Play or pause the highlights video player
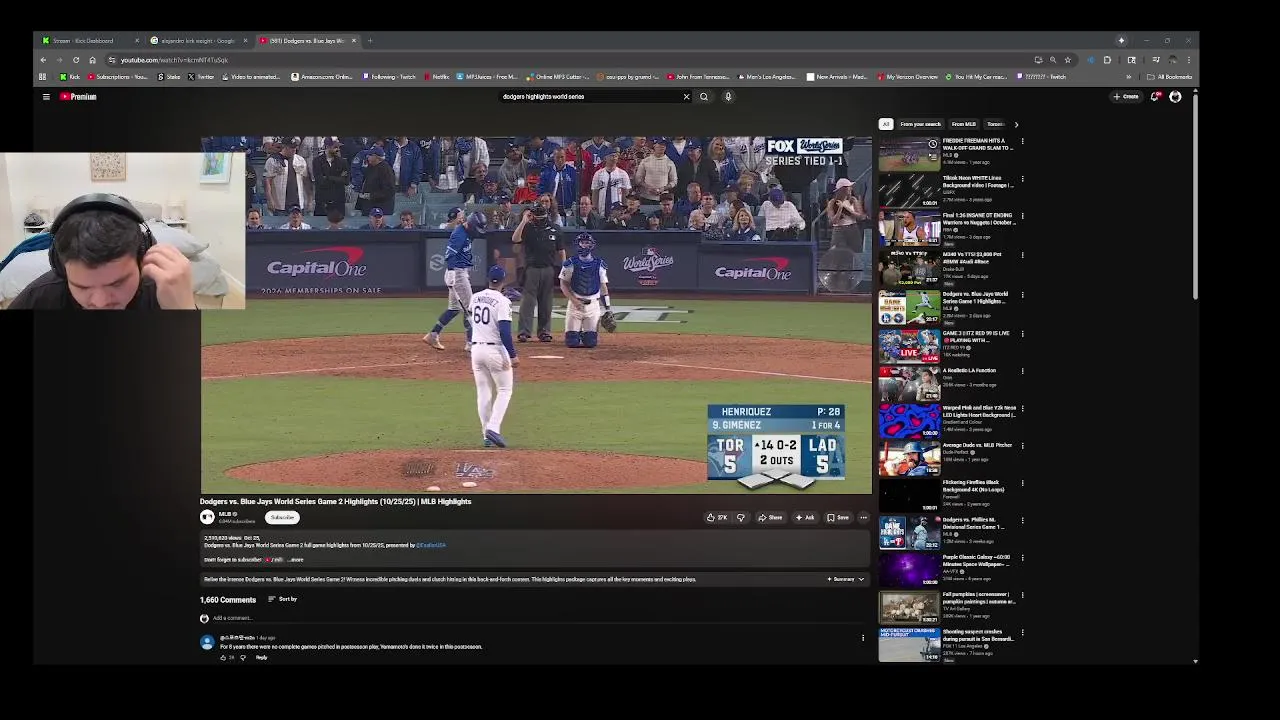Image resolution: width=1280 pixels, height=720 pixels. pos(536,315)
